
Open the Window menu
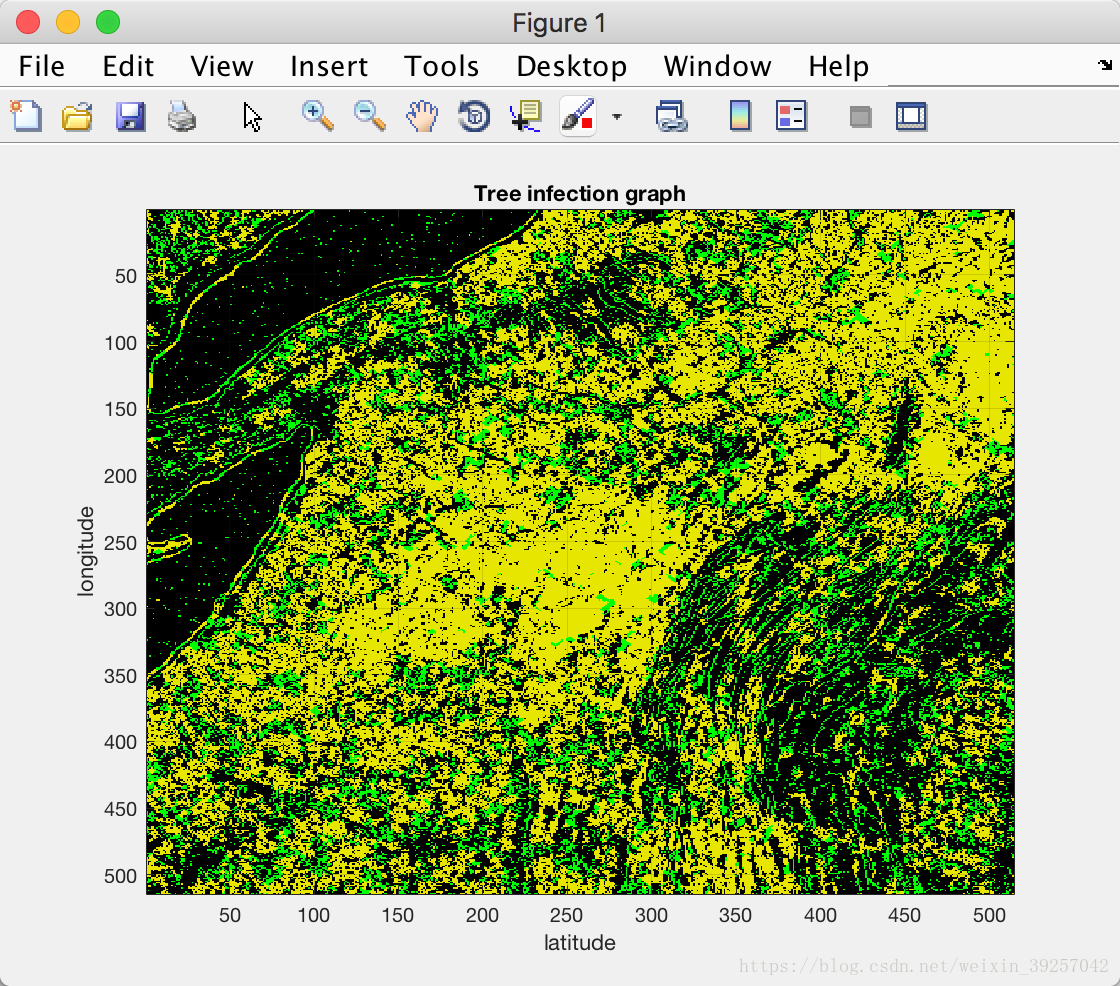(x=717, y=66)
